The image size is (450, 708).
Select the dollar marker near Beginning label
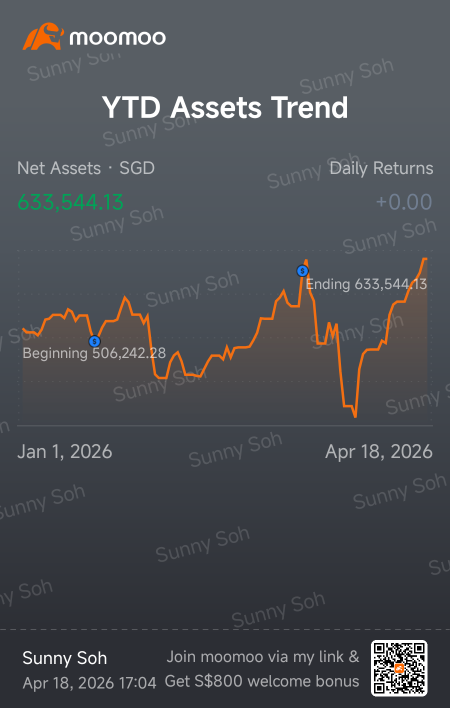(x=94, y=341)
